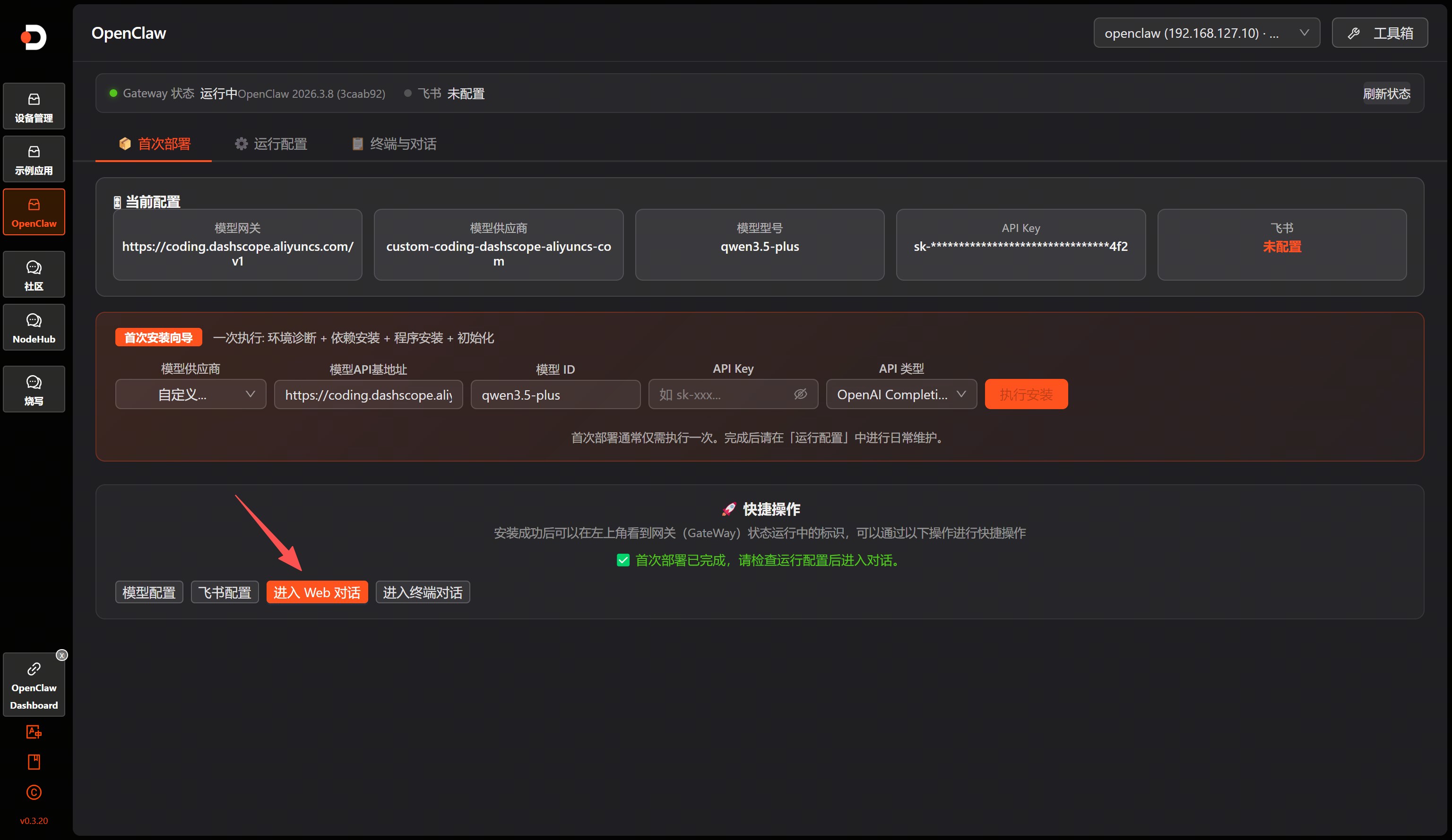Toggle API Key visibility eye icon

click(800, 394)
